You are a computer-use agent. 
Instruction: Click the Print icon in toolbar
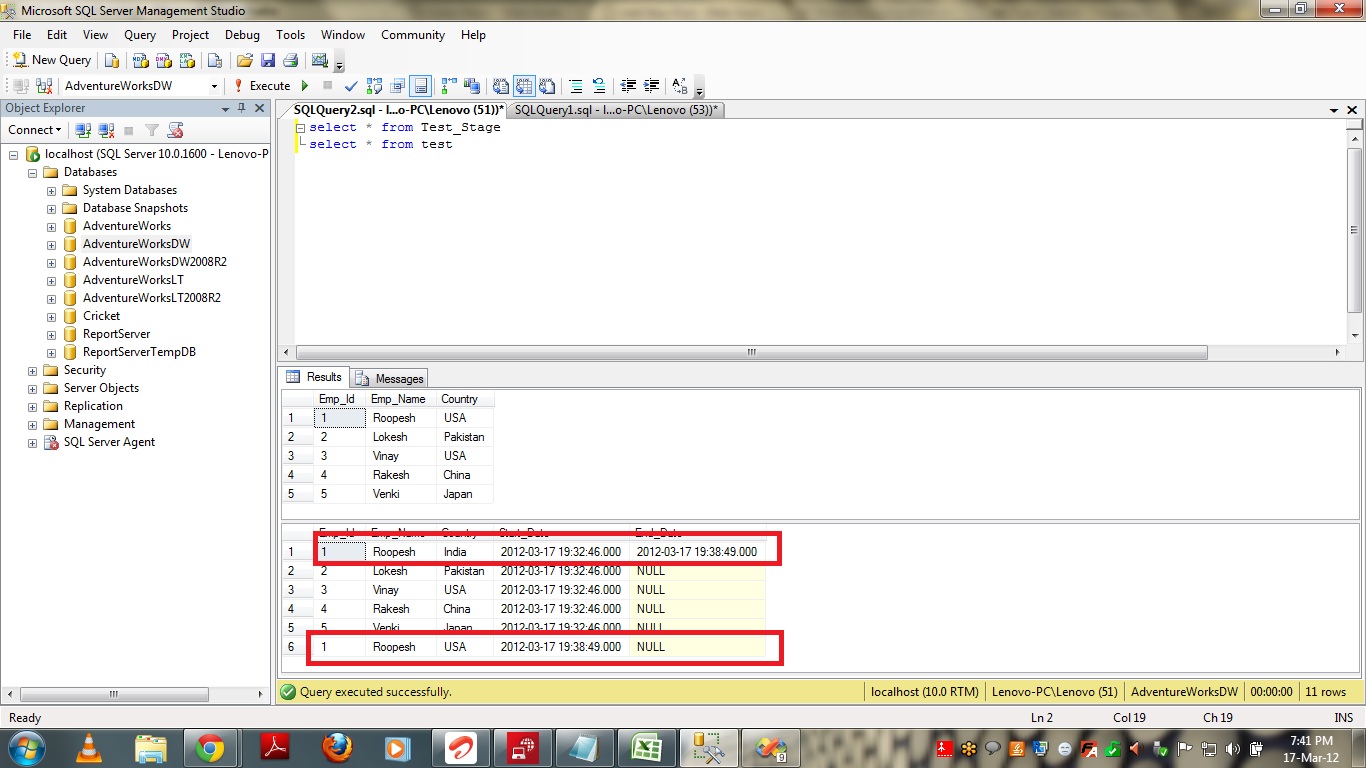290,60
